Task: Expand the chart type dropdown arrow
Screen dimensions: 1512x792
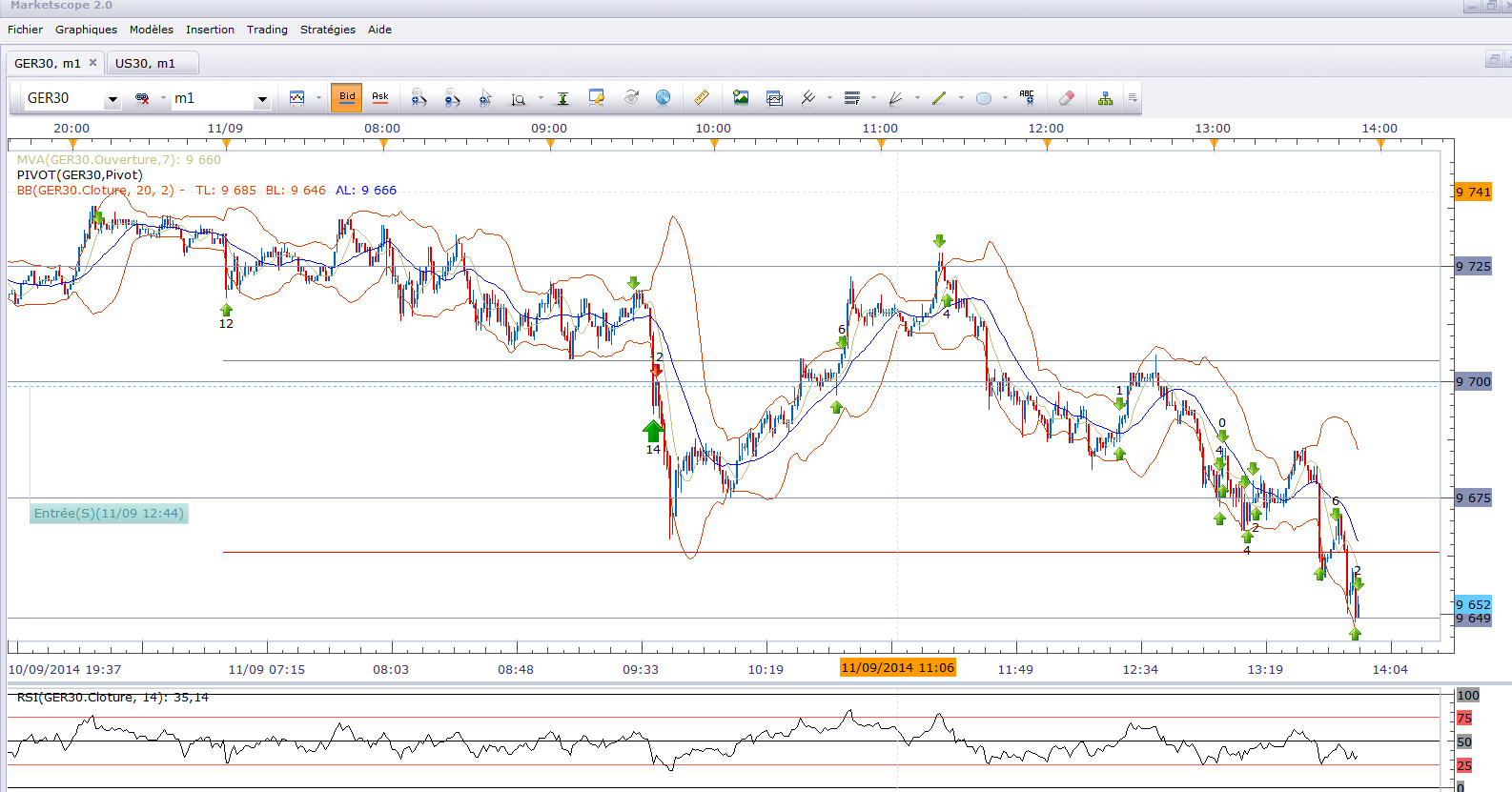Action: [x=318, y=98]
